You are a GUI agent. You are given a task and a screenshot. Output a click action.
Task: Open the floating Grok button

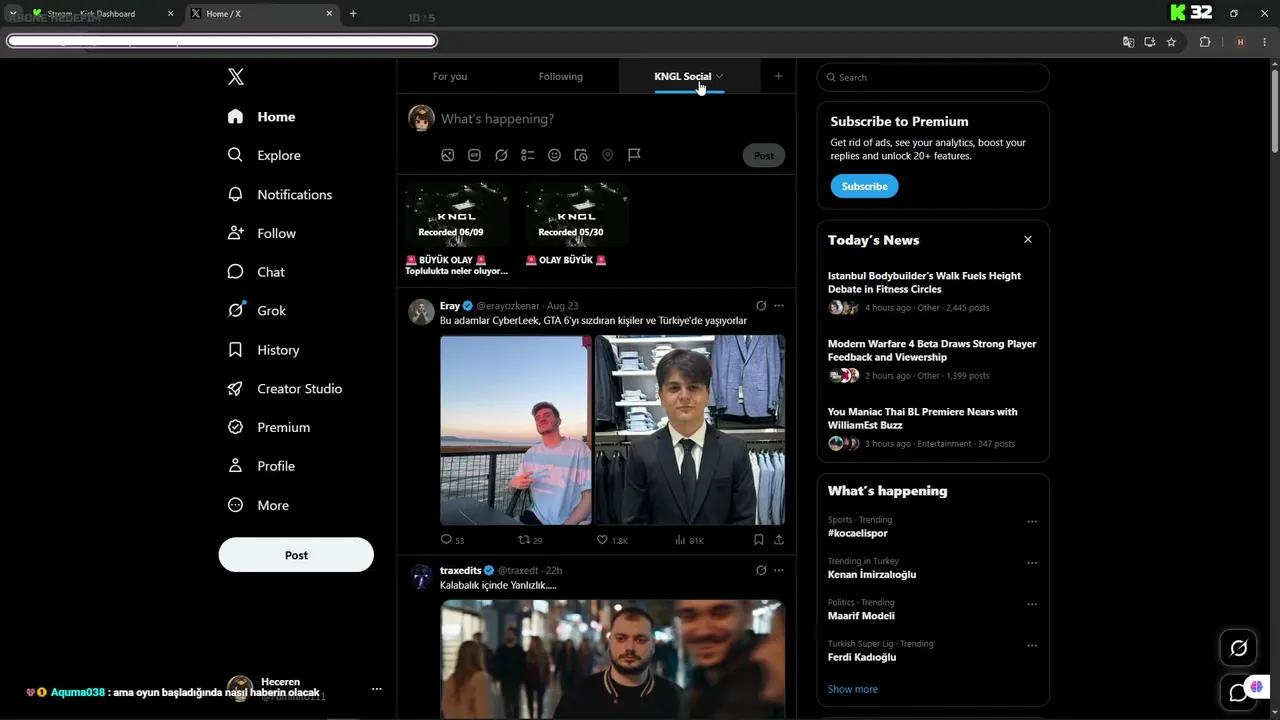1239,648
